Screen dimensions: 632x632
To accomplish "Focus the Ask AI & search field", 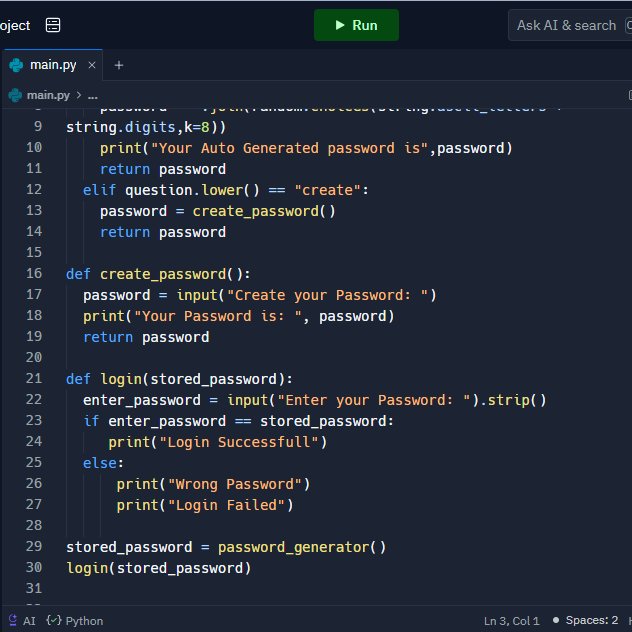I will [x=570, y=25].
